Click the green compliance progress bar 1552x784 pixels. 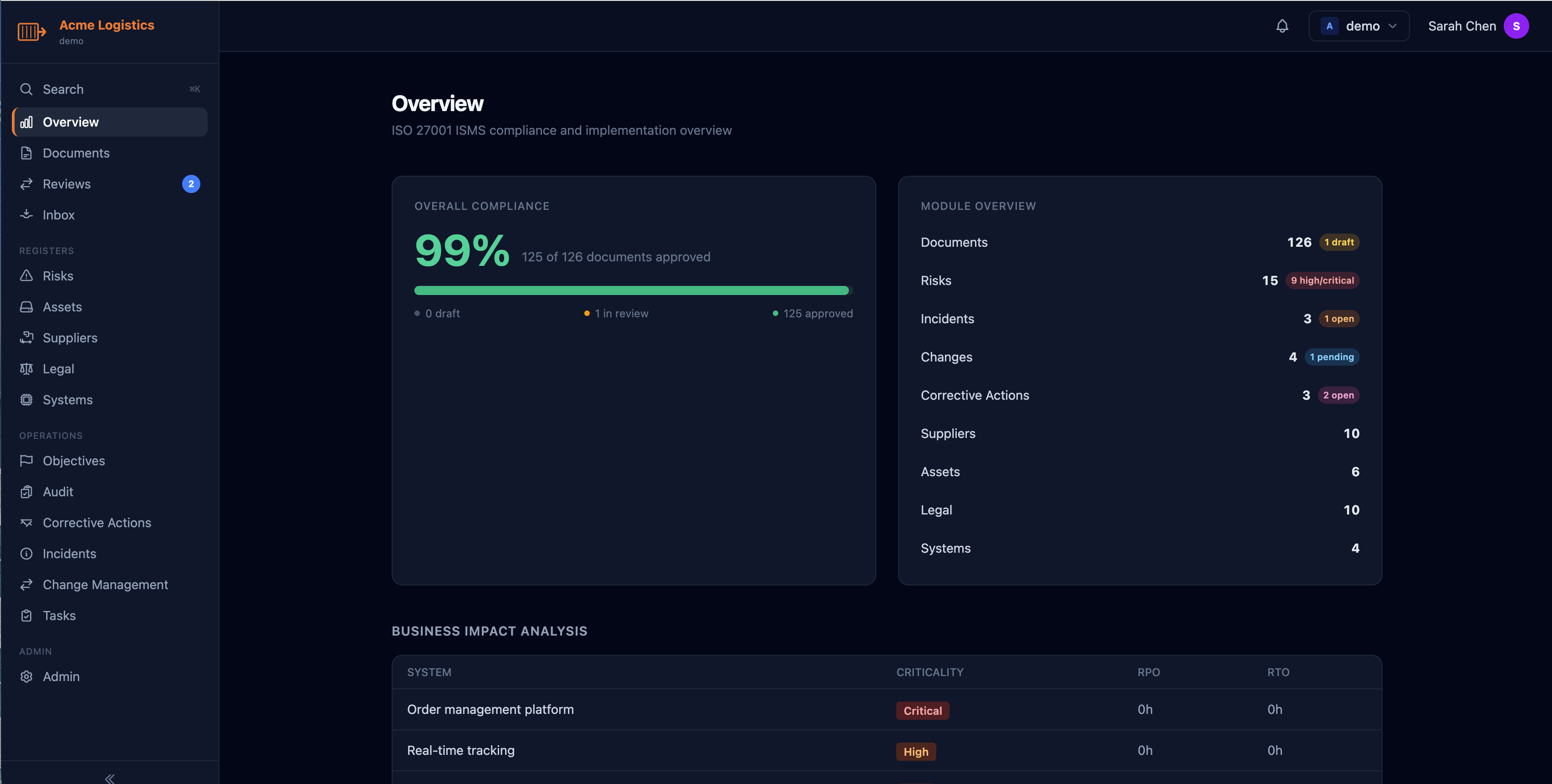633,290
